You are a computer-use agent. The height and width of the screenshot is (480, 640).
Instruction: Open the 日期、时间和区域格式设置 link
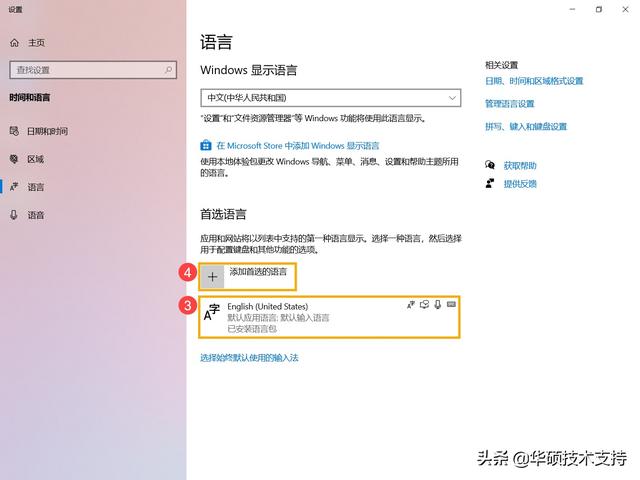click(x=534, y=81)
